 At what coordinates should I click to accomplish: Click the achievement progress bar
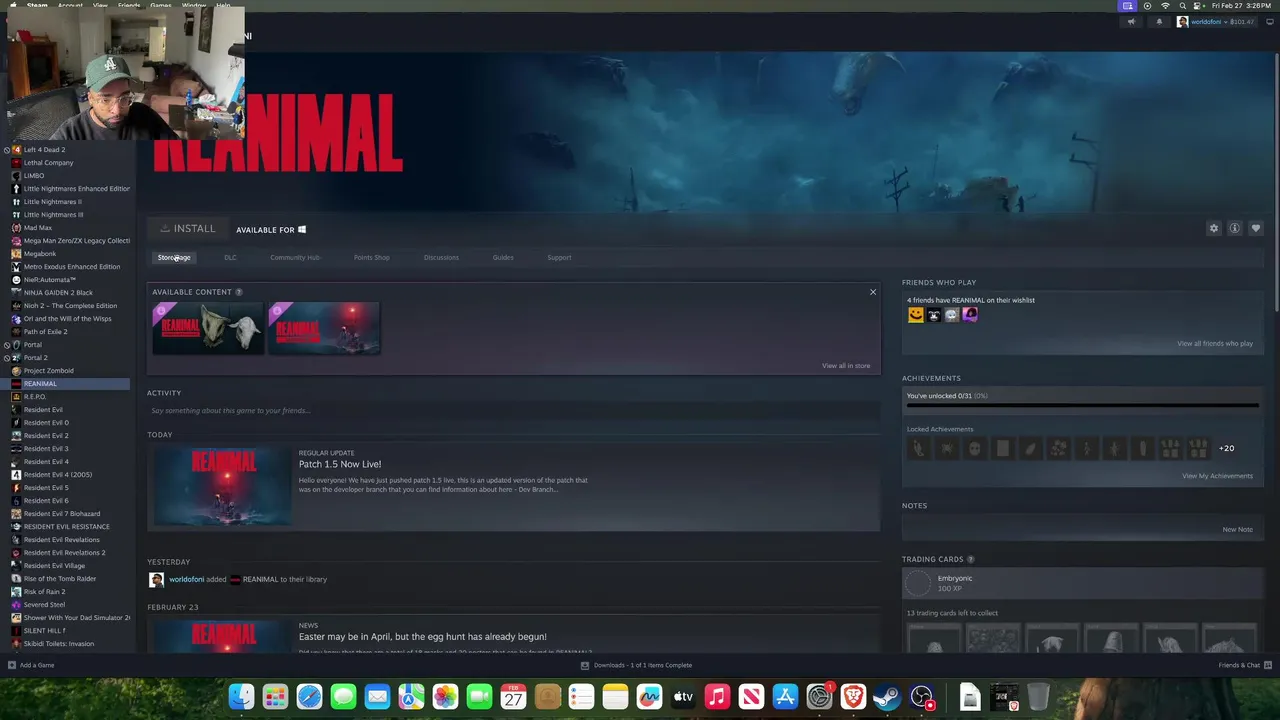tap(1082, 405)
